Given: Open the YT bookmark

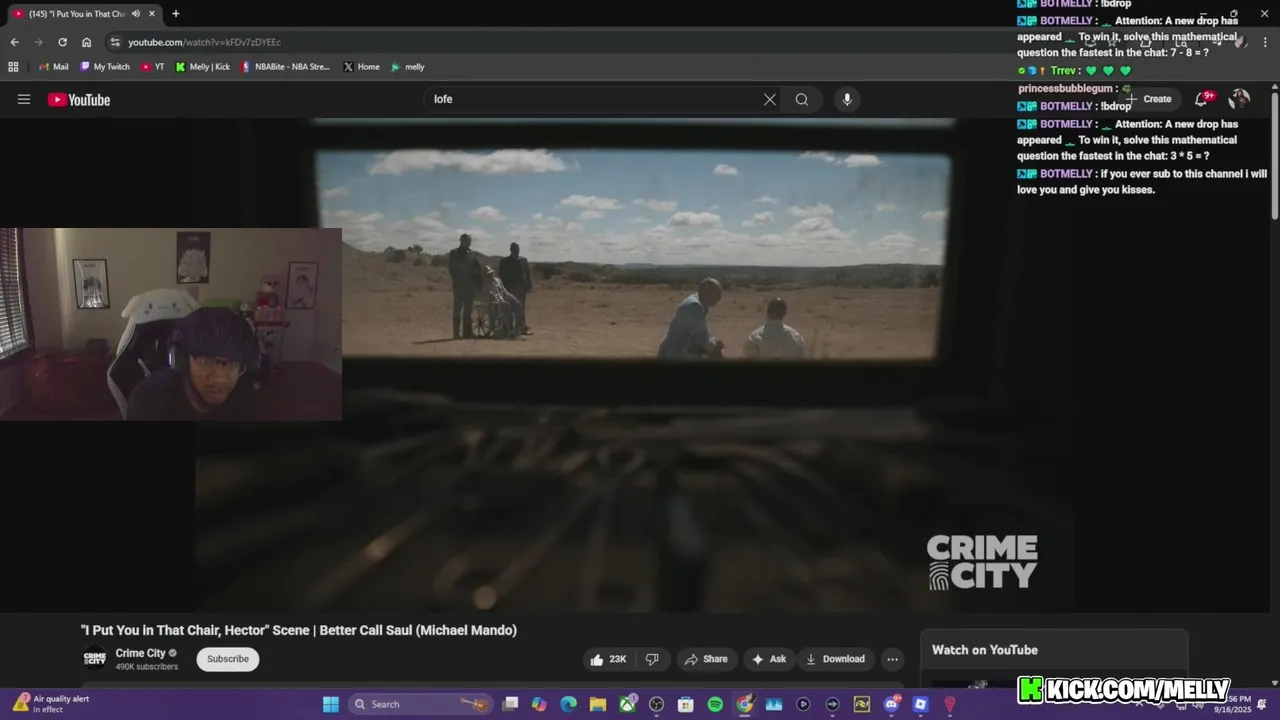Looking at the screenshot, I should (x=153, y=67).
